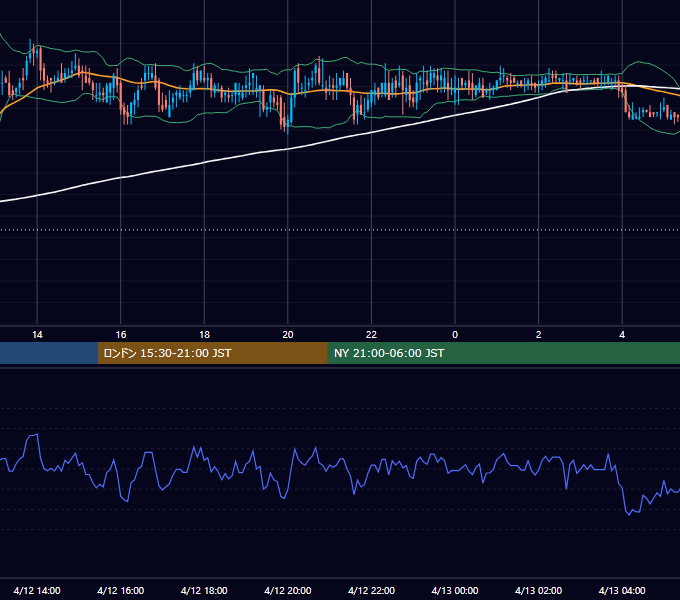Click the 0 hour axis label
The width and height of the screenshot is (680, 600).
pyautogui.click(x=455, y=335)
